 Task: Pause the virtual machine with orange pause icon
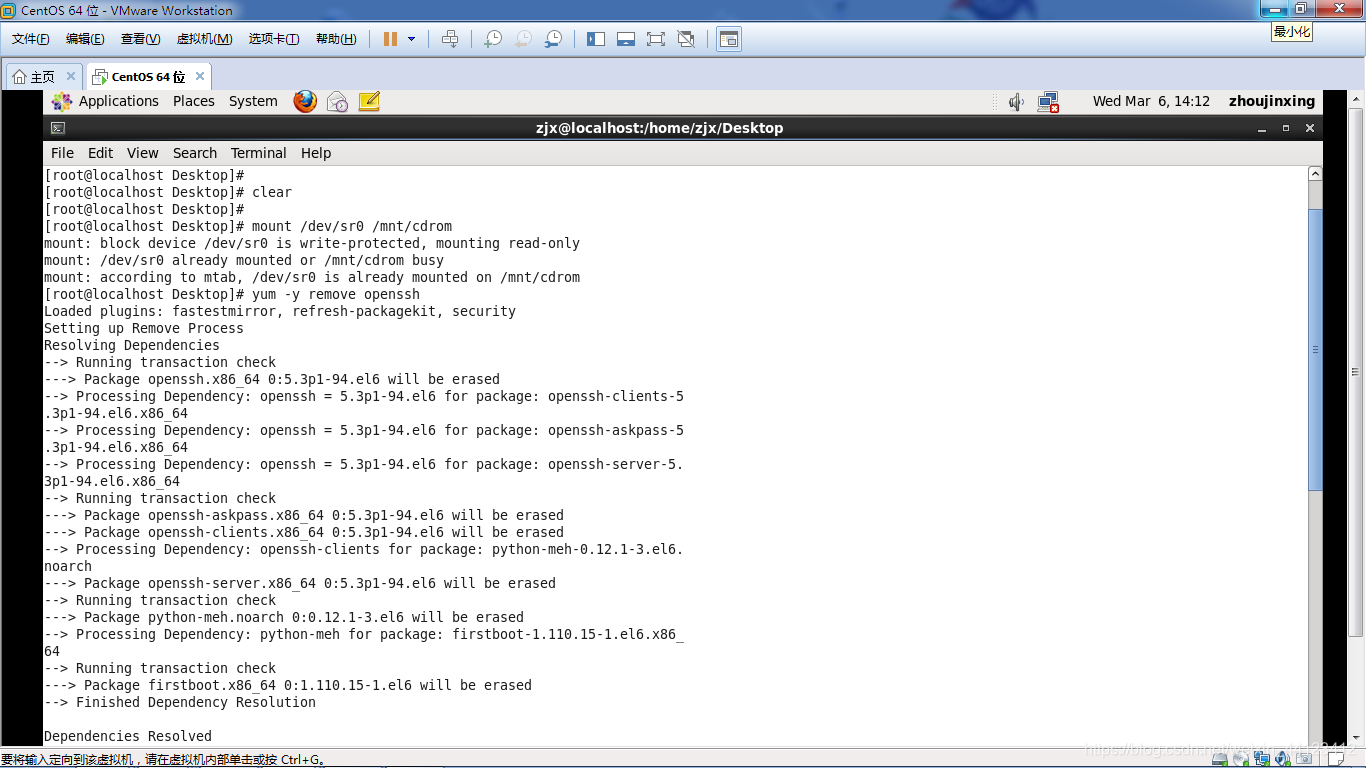pyautogui.click(x=390, y=39)
